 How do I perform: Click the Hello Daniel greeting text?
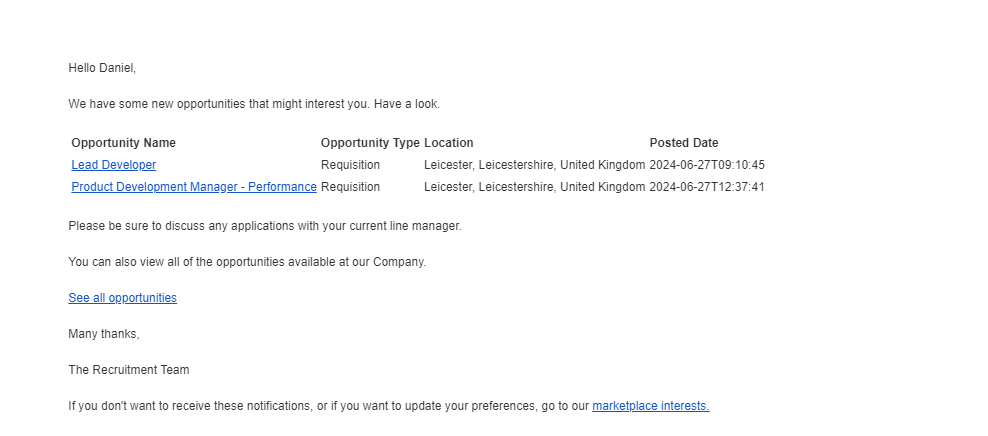102,68
